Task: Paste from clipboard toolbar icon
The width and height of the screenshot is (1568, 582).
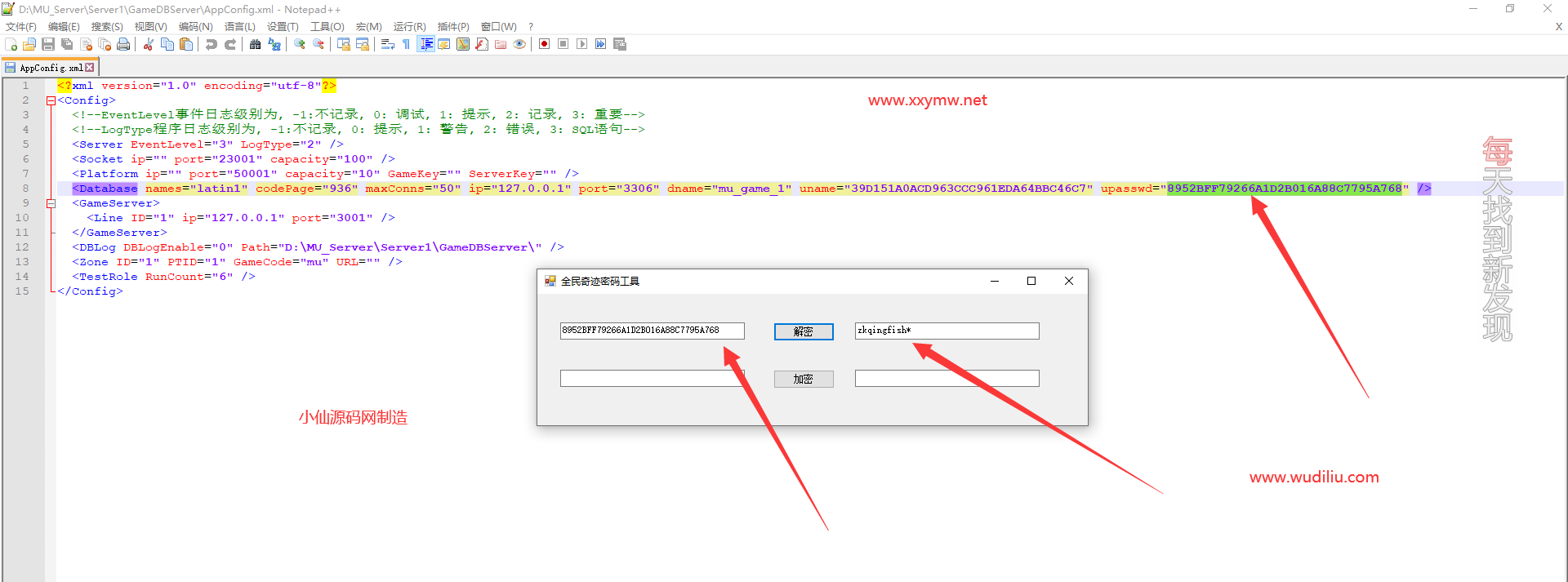Action: pyautogui.click(x=186, y=44)
